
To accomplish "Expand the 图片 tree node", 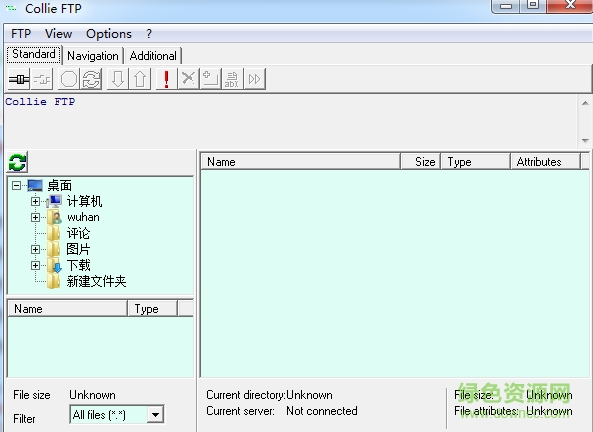I will [x=36, y=249].
